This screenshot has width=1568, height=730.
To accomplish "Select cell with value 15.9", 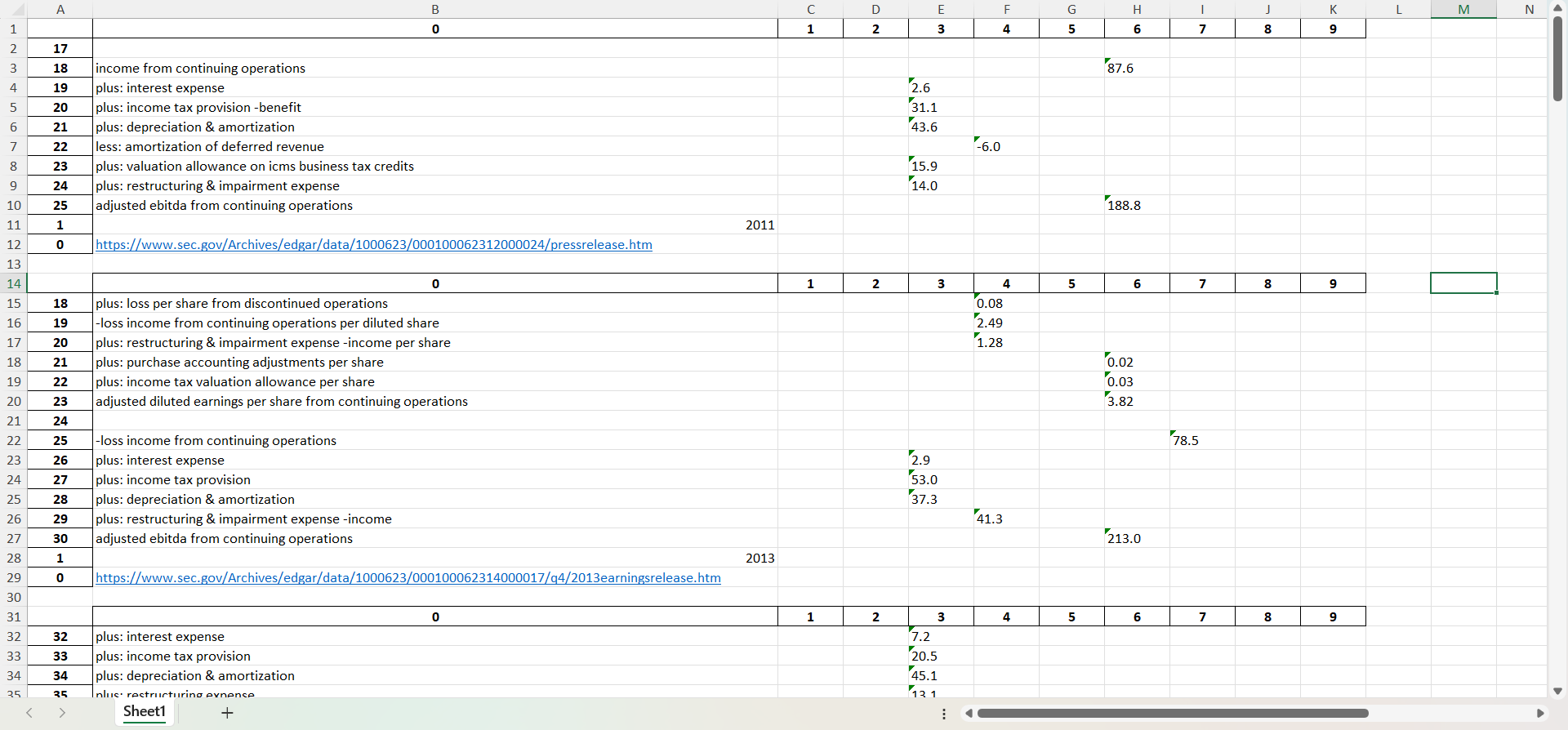I will (x=941, y=166).
